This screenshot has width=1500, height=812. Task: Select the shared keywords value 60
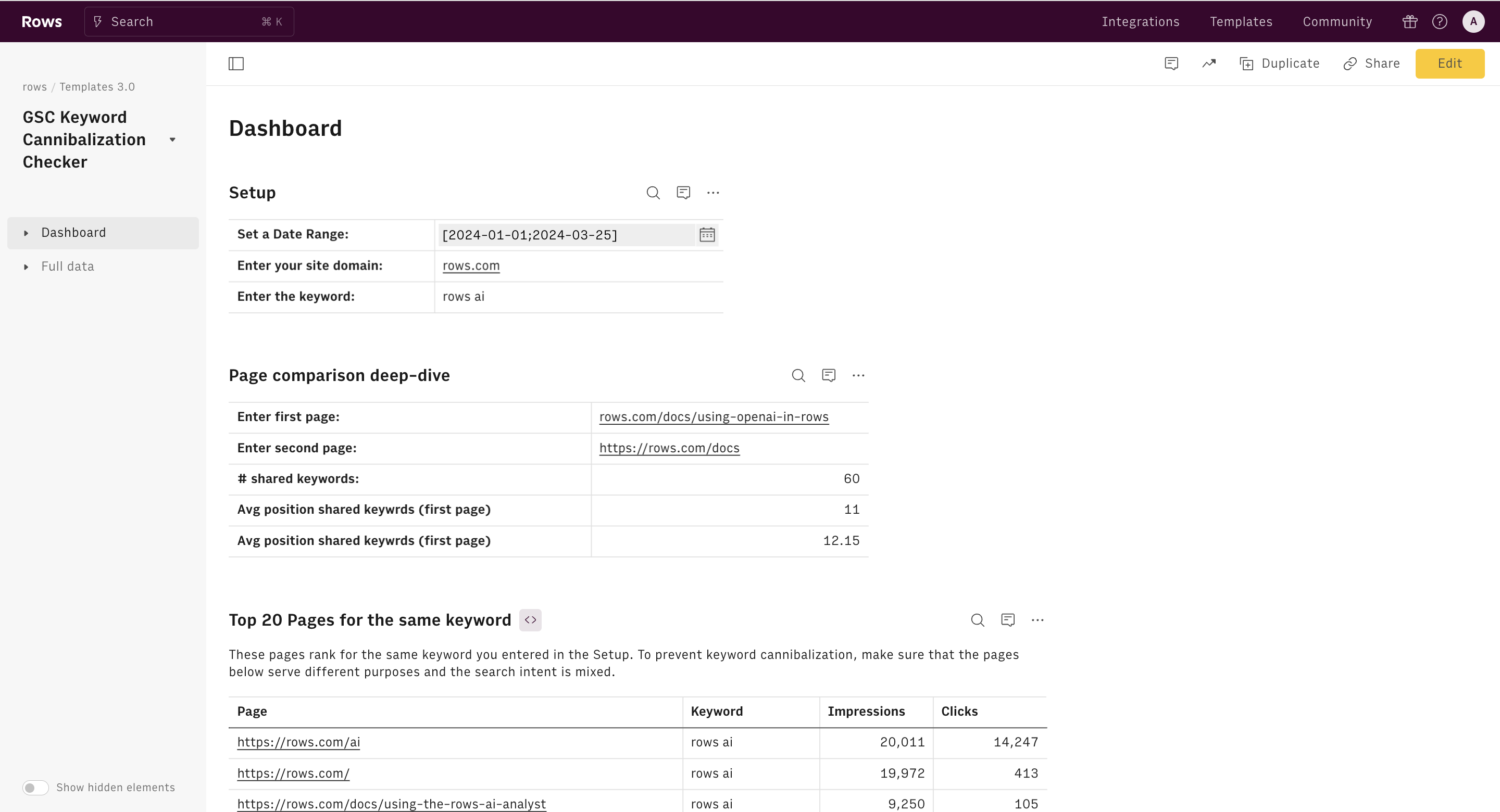730,479
